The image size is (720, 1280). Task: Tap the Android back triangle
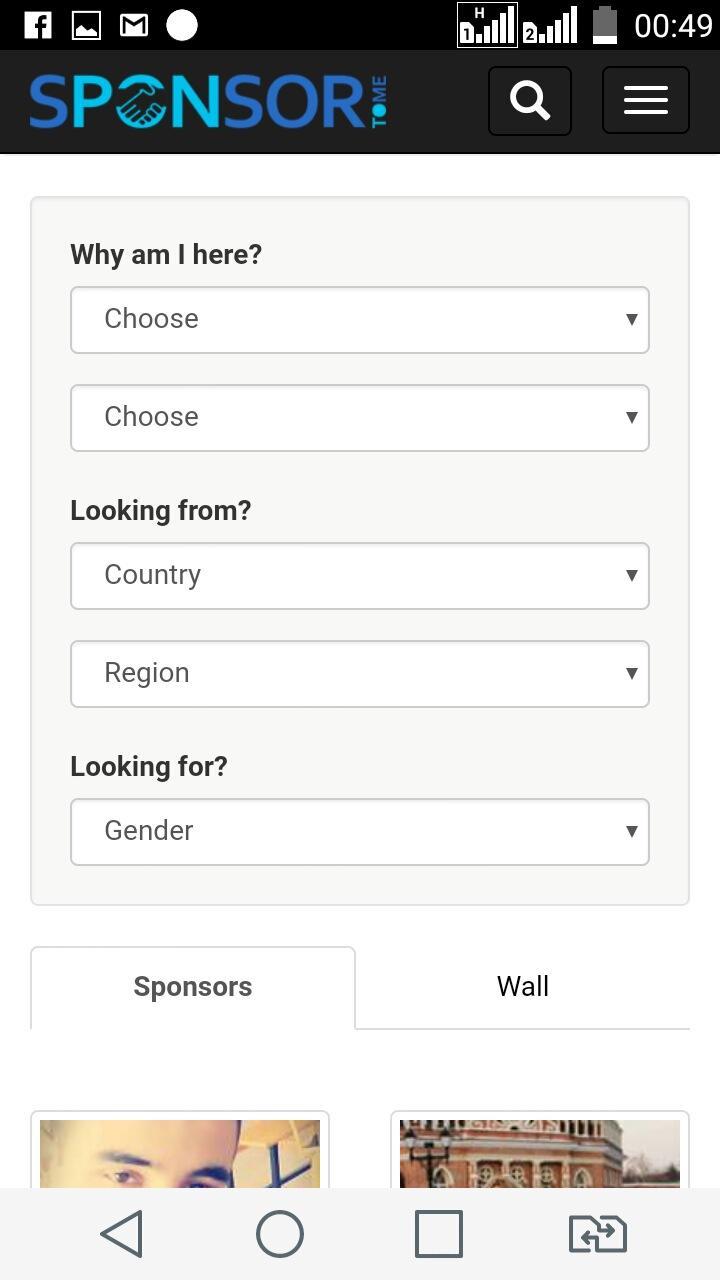123,1233
